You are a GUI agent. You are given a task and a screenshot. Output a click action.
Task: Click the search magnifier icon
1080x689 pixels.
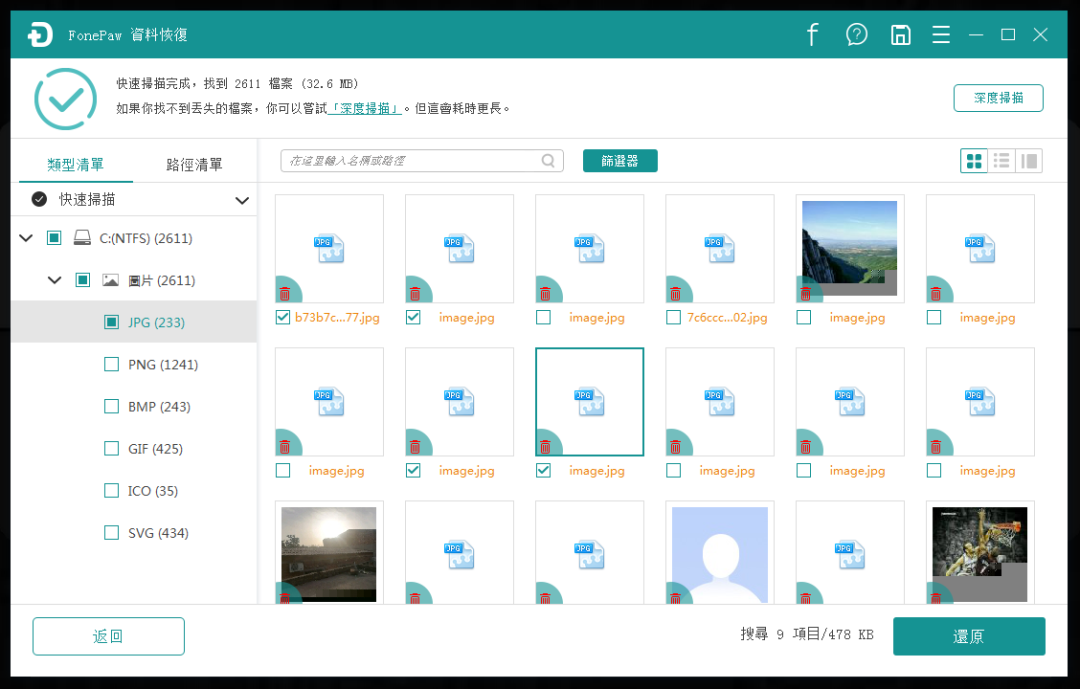(x=548, y=161)
